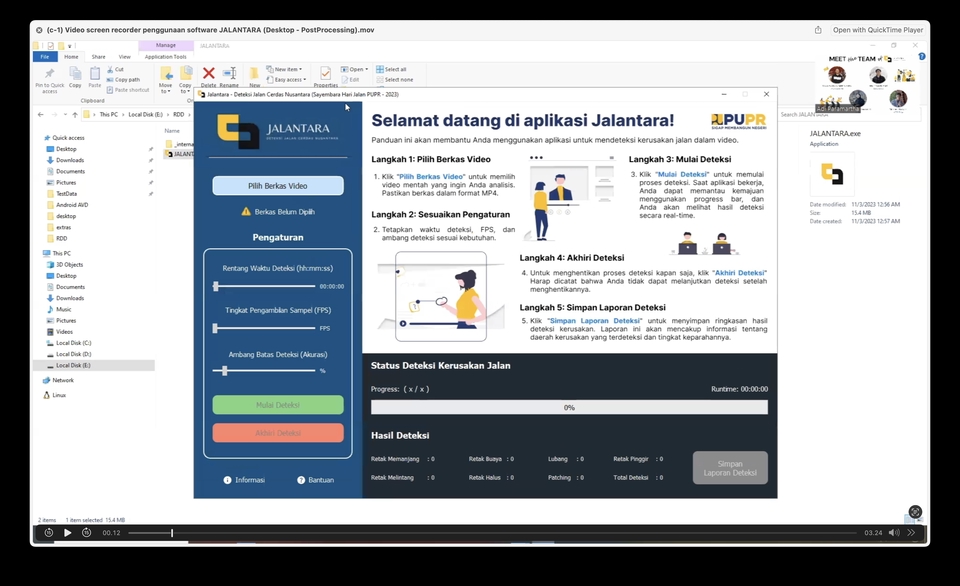Select Network in navigation pane
960x586 pixels.
click(x=62, y=380)
